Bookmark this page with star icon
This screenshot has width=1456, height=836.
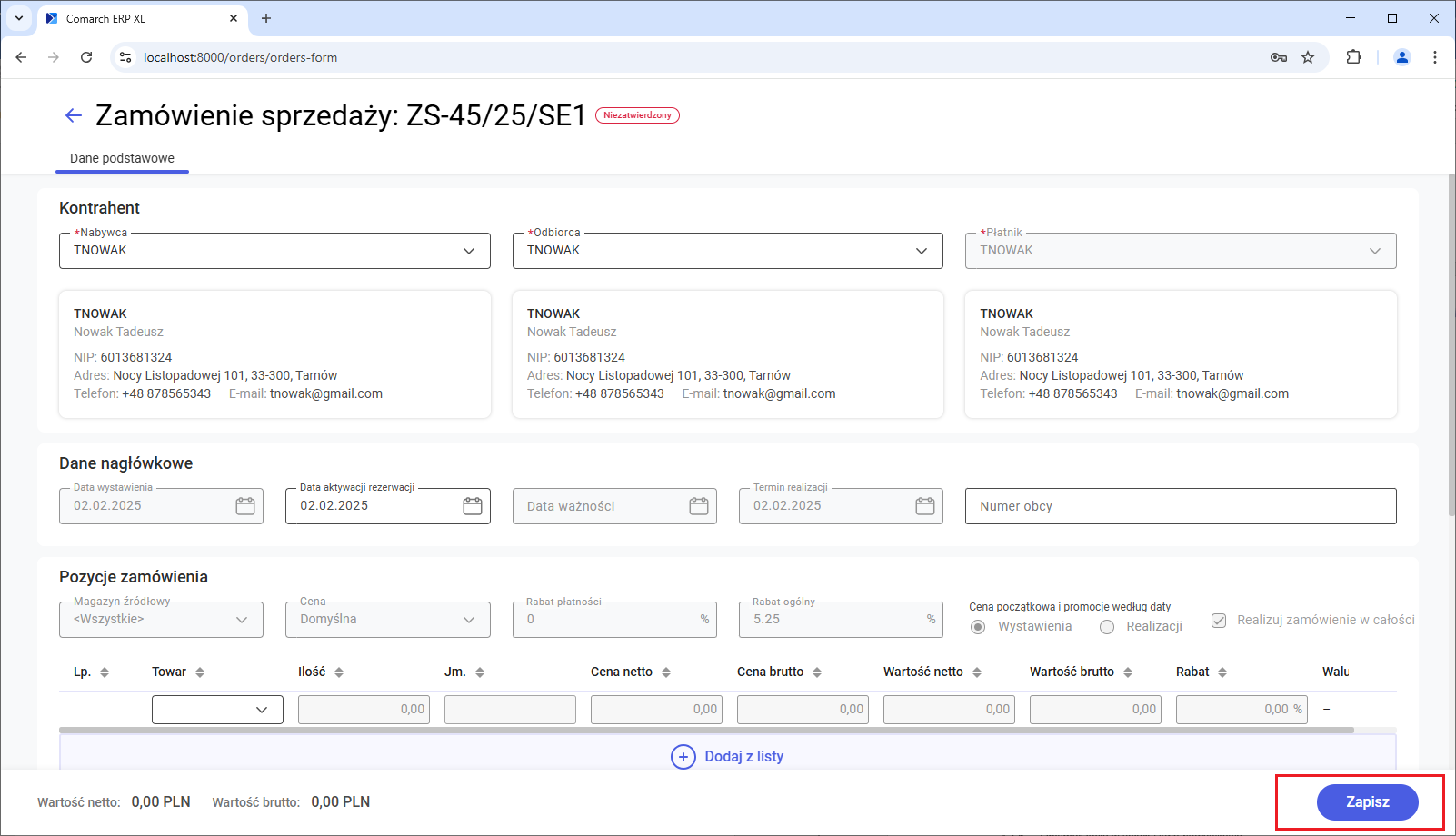click(x=1308, y=57)
